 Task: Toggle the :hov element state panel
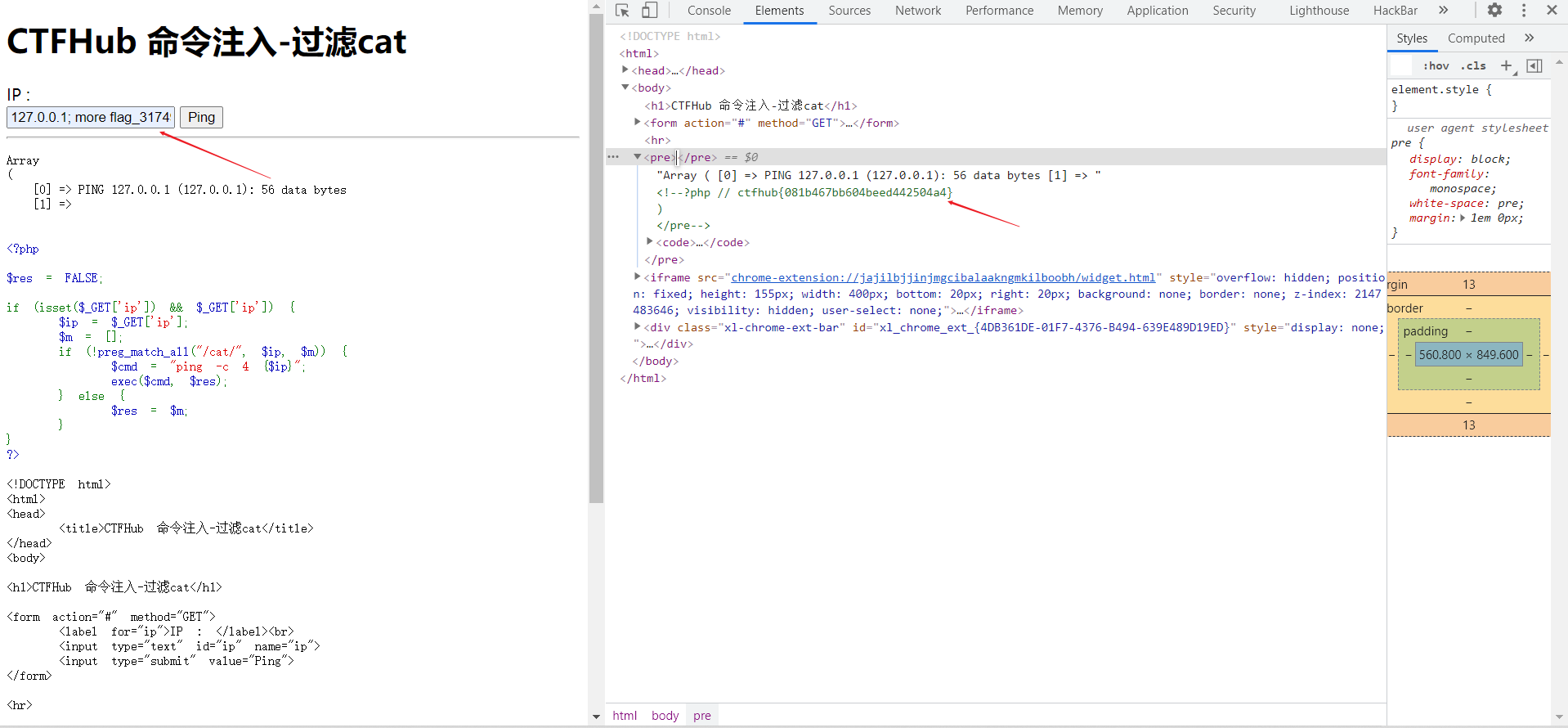click(x=1436, y=66)
